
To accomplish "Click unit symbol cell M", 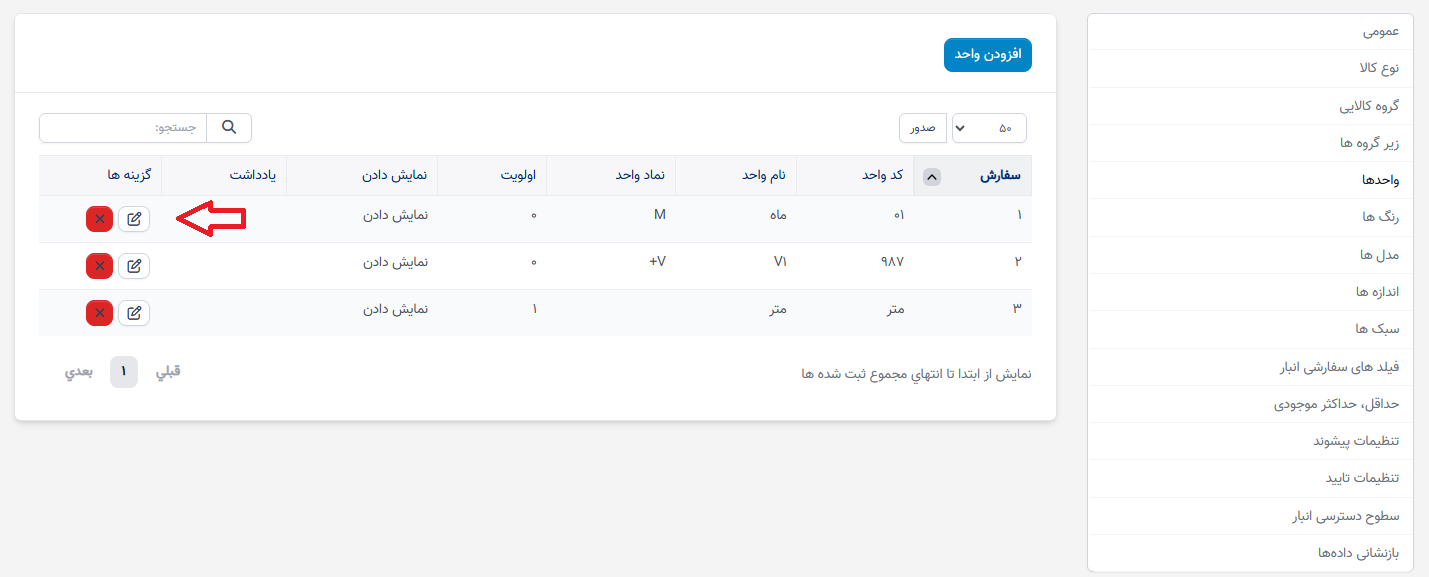I will 660,214.
